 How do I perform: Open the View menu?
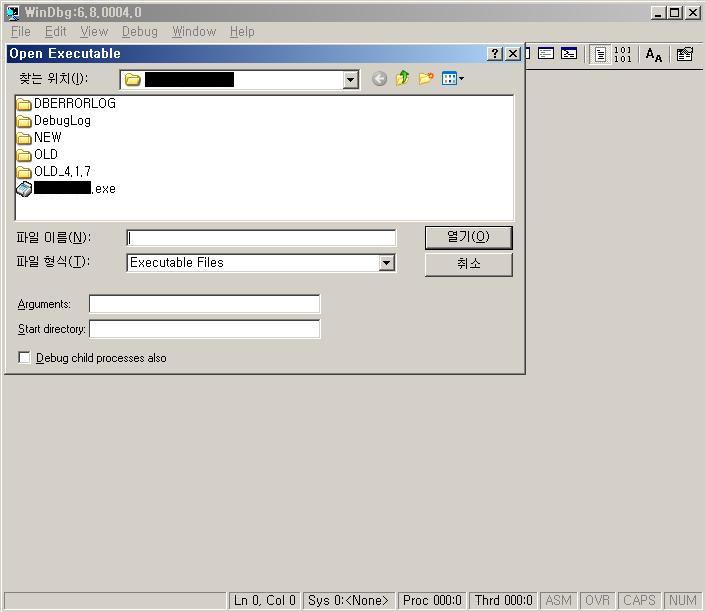tap(94, 31)
